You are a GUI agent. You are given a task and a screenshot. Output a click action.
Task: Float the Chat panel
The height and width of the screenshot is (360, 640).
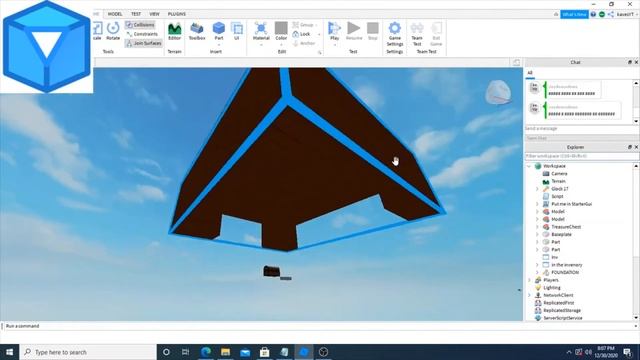[x=630, y=62]
